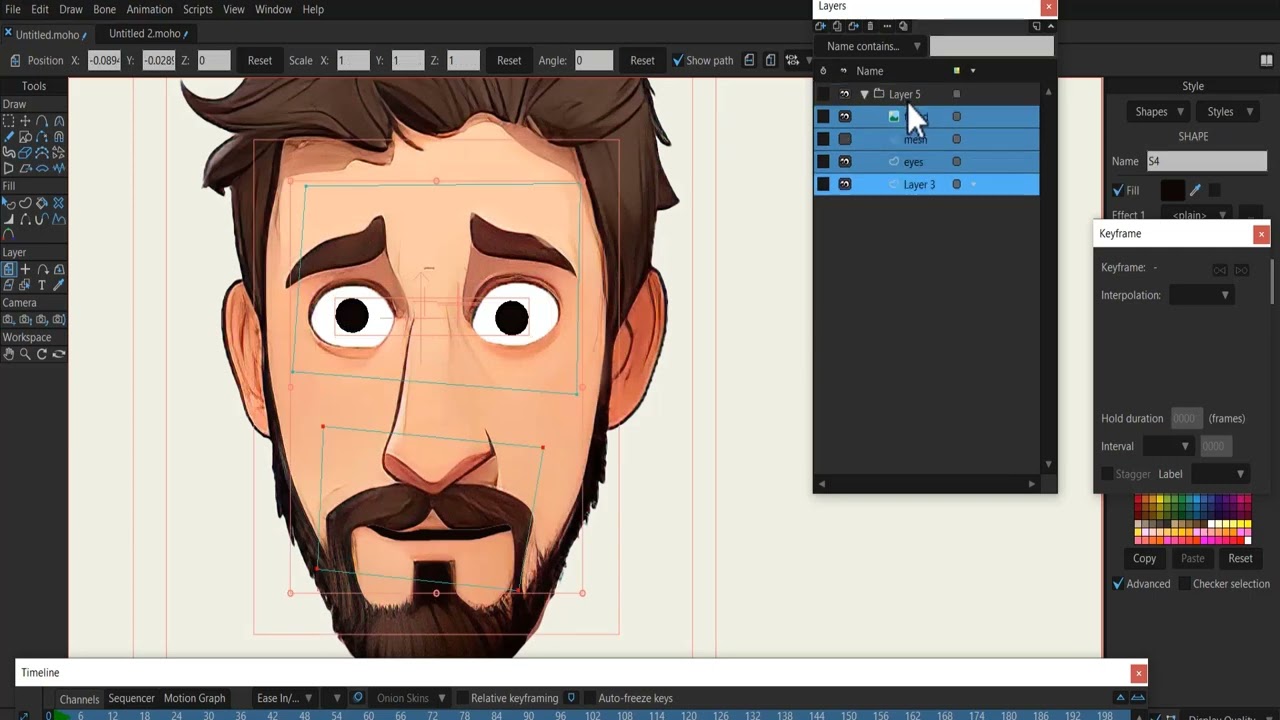Select the Magnet tool
Screen dimensions: 1280x720
58,137
